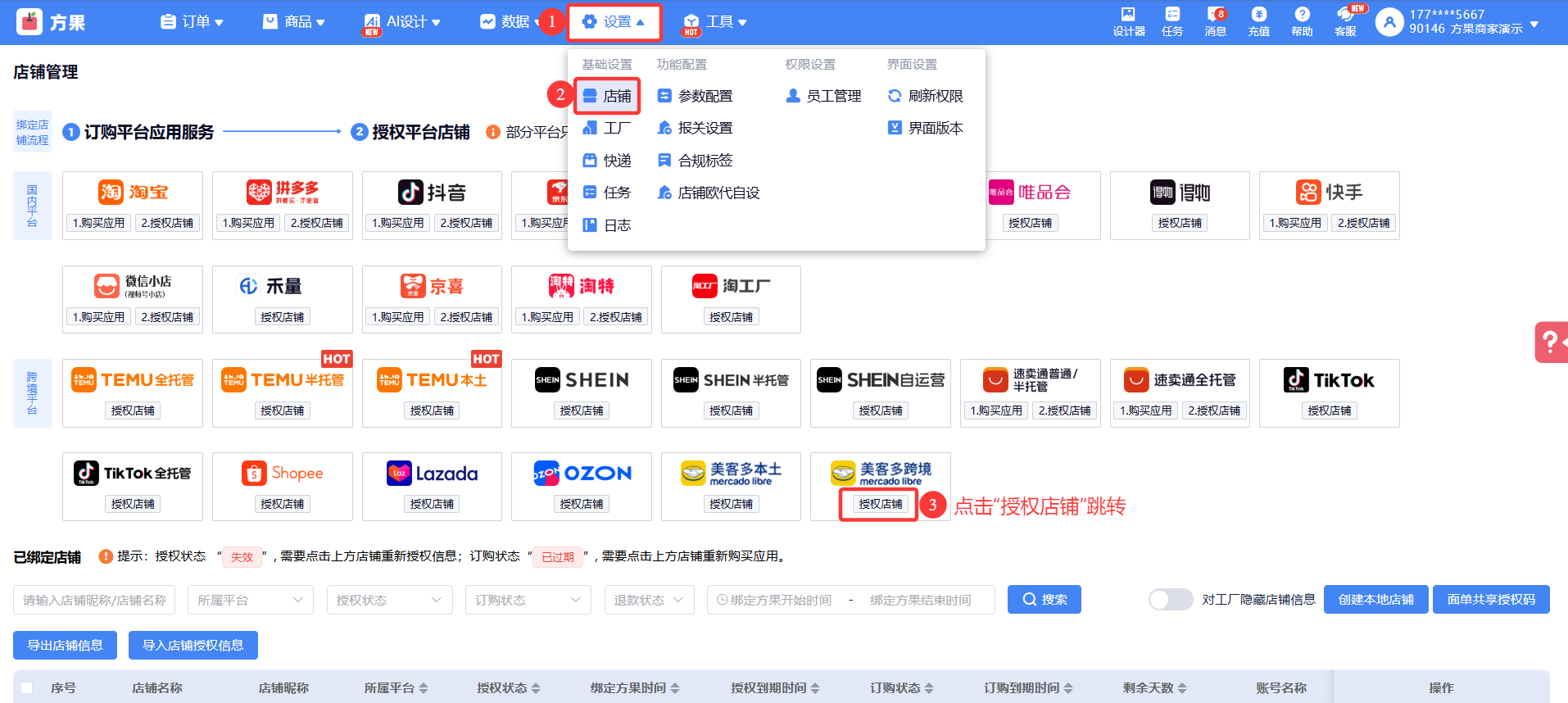Screen dimensions: 1568x703
Task: Click the TikTok platform logo
Action: tap(1329, 380)
